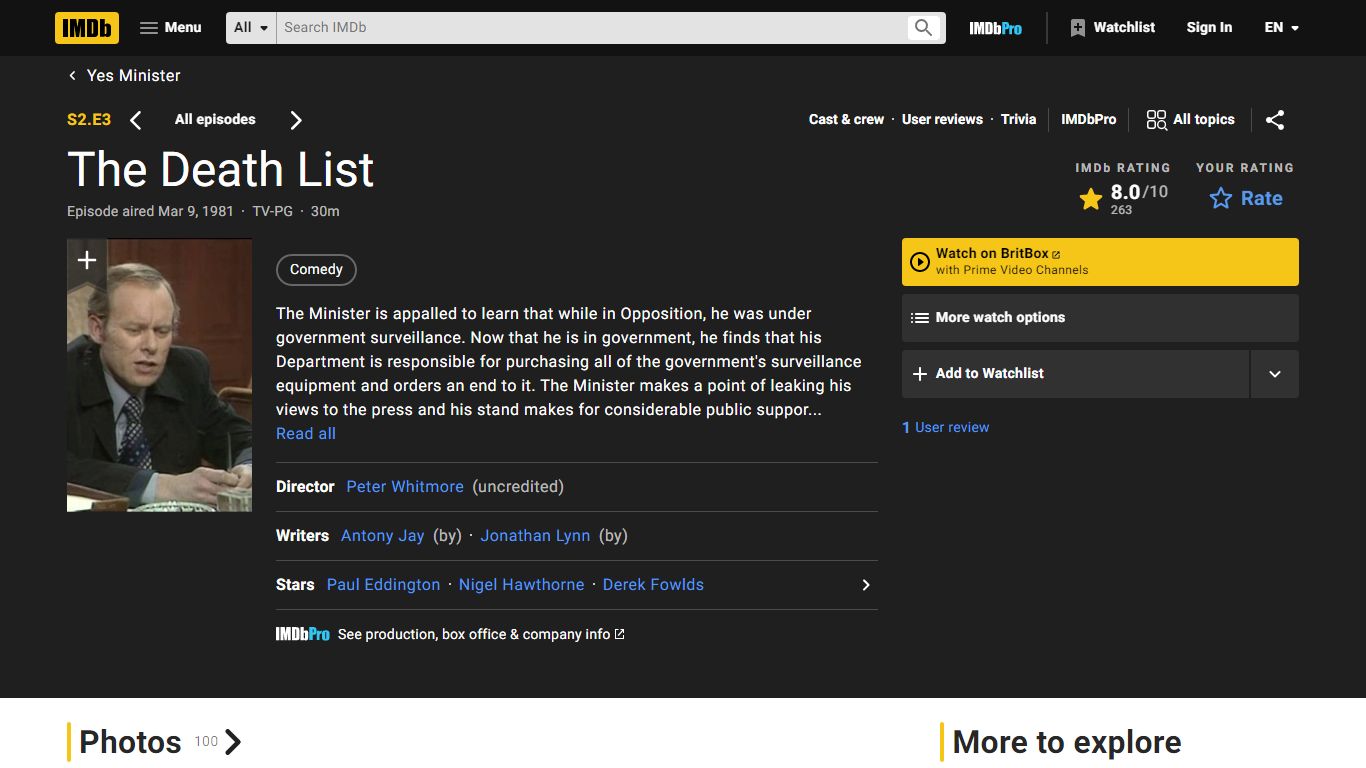The height and width of the screenshot is (768, 1366).
Task: Open User reviews section
Action: (942, 120)
